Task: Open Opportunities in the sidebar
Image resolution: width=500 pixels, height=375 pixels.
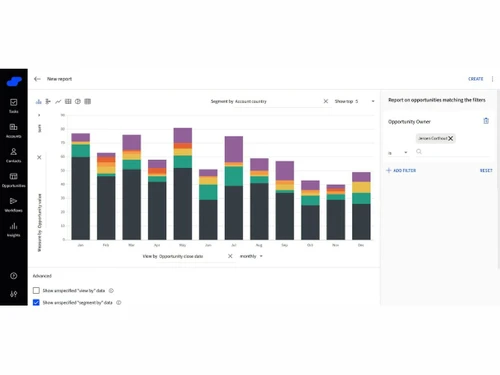Action: pos(14,180)
